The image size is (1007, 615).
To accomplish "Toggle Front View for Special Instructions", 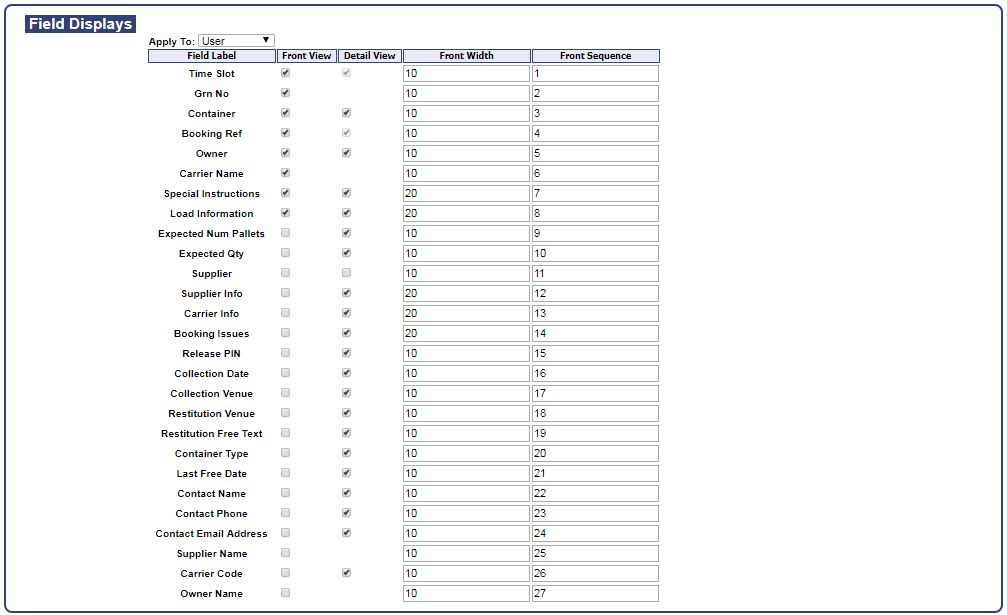I will (285, 192).
